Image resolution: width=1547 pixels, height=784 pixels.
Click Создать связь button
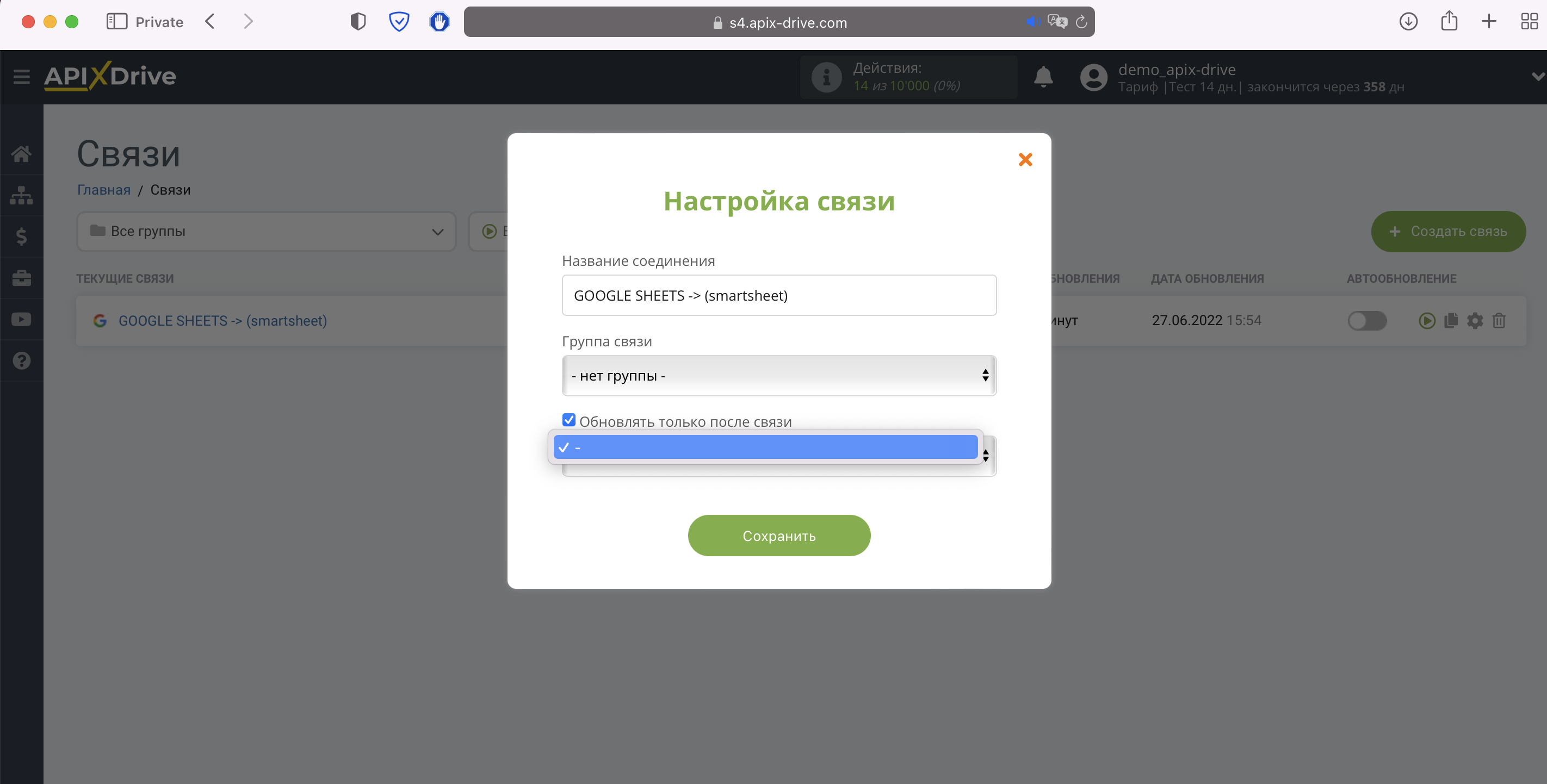(1448, 231)
